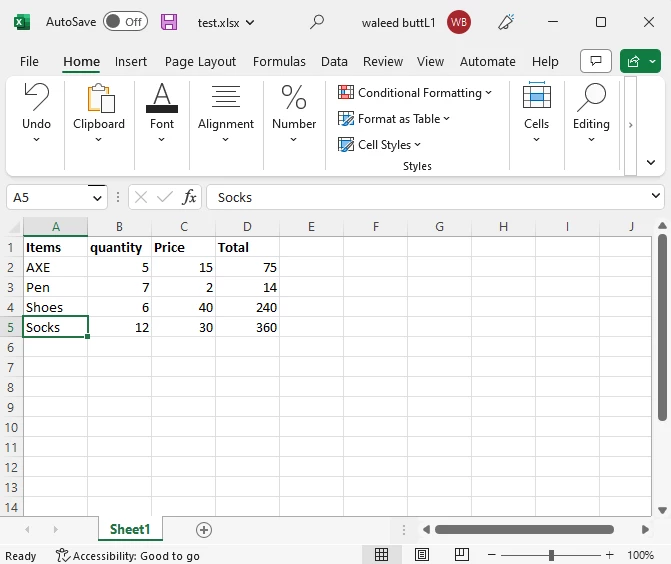Viewport: 671px width, 564px height.
Task: Open the Insert ribbon tab
Action: click(x=131, y=61)
